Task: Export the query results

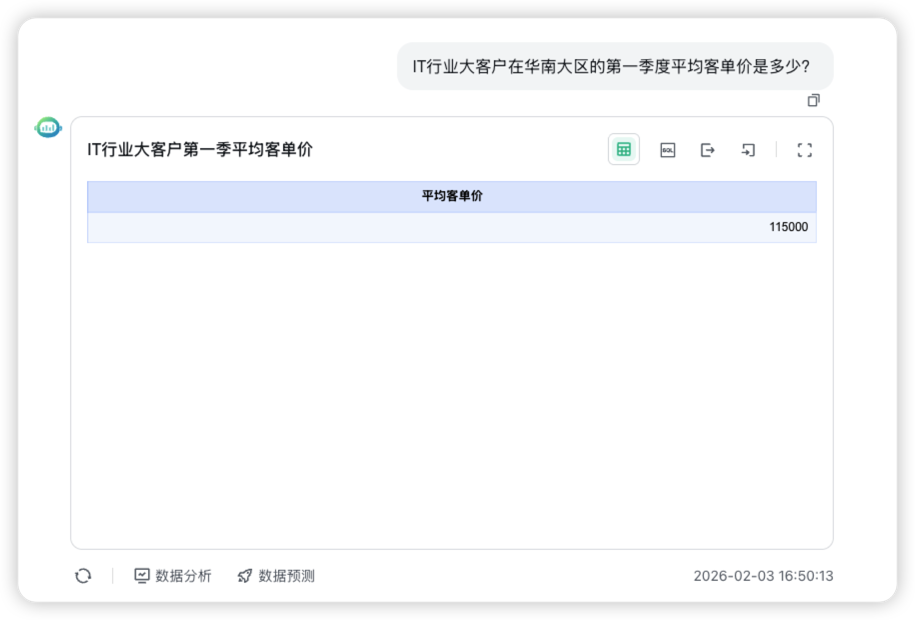Action: point(708,149)
